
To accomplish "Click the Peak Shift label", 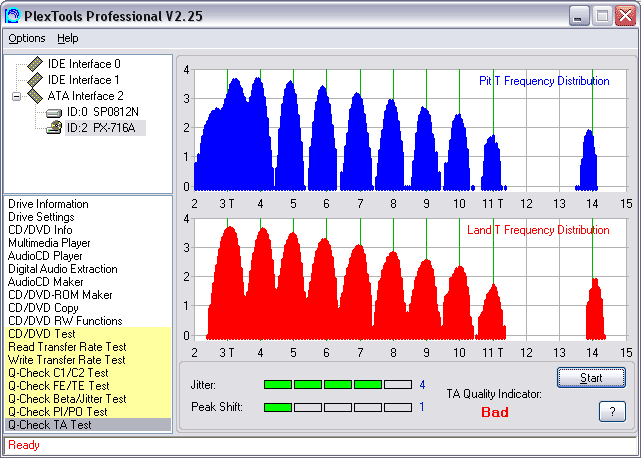I will point(217,407).
